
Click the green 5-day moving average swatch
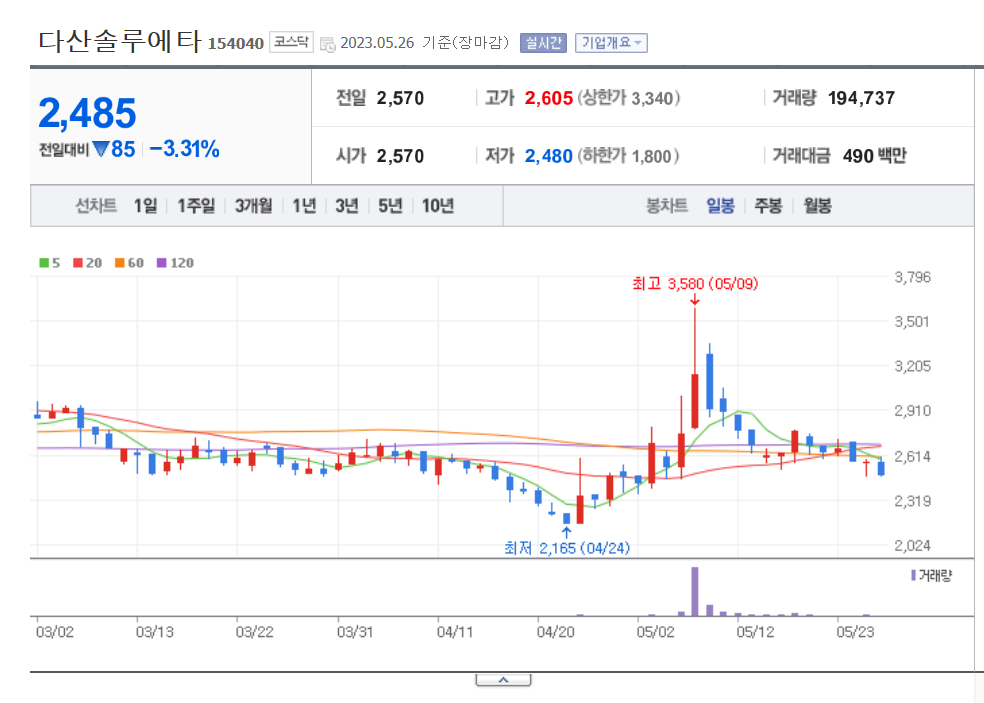[44, 263]
